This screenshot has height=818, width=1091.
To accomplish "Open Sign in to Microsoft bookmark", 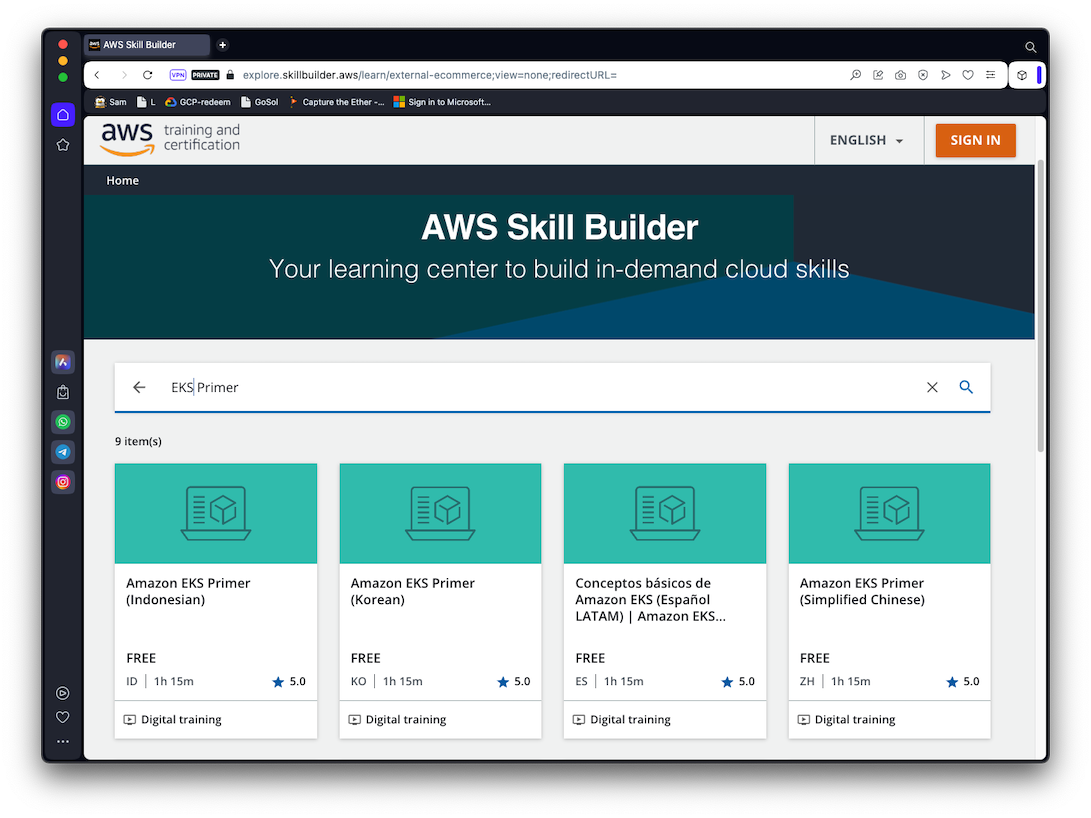I will click(x=443, y=102).
